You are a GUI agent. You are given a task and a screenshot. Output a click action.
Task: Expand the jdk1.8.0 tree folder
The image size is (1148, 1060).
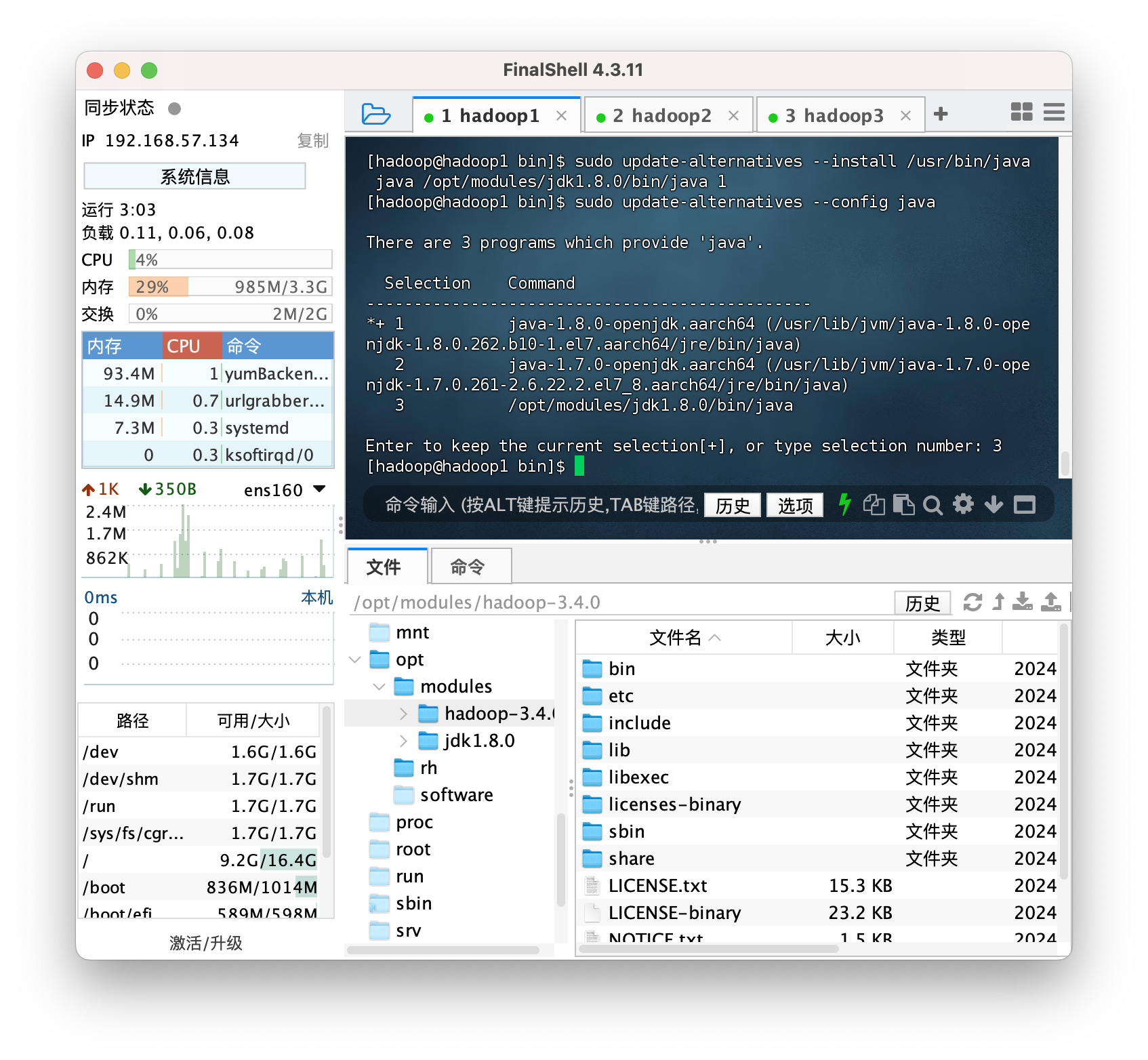point(403,741)
